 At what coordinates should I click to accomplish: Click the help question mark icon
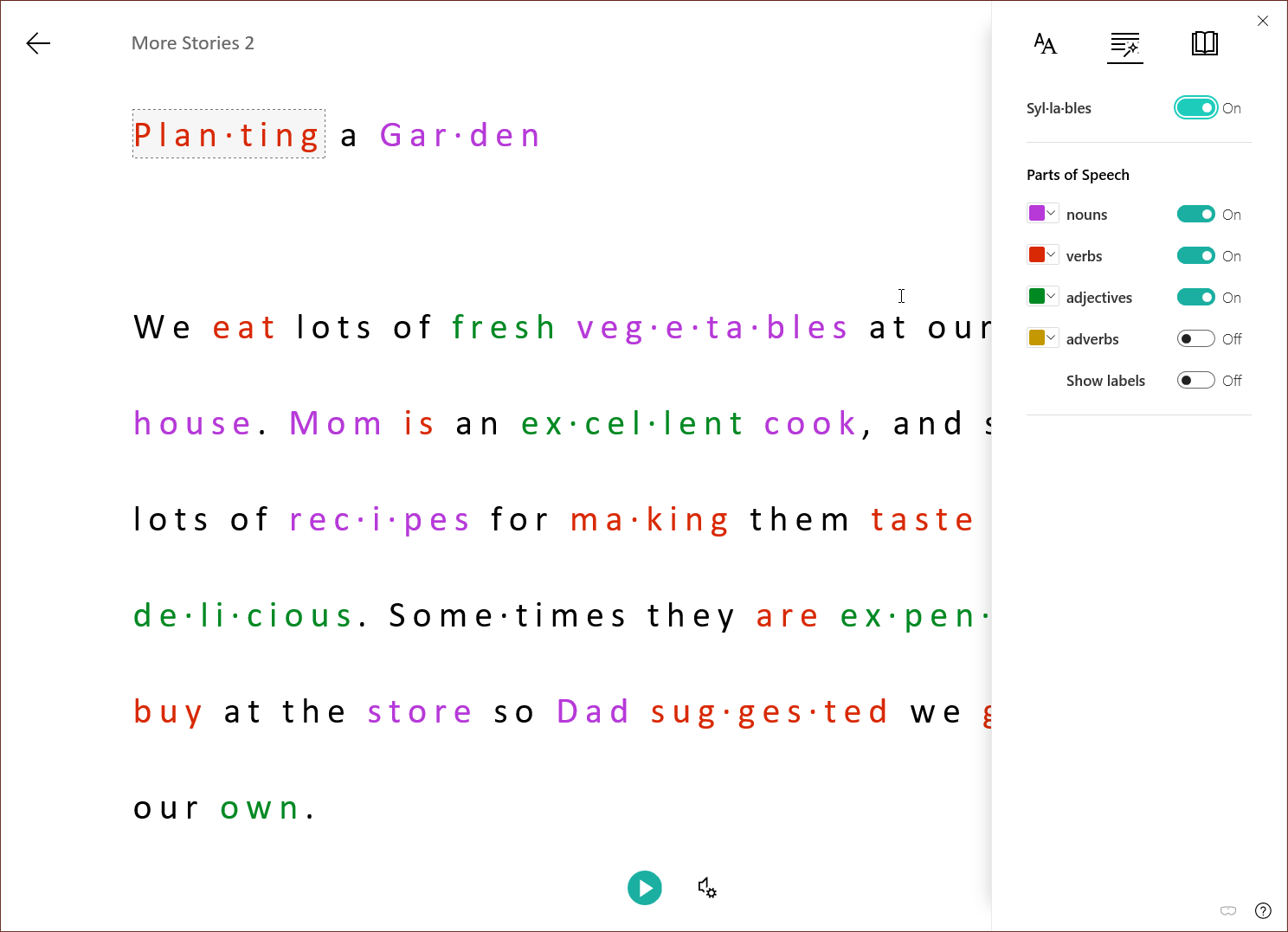point(1263,910)
